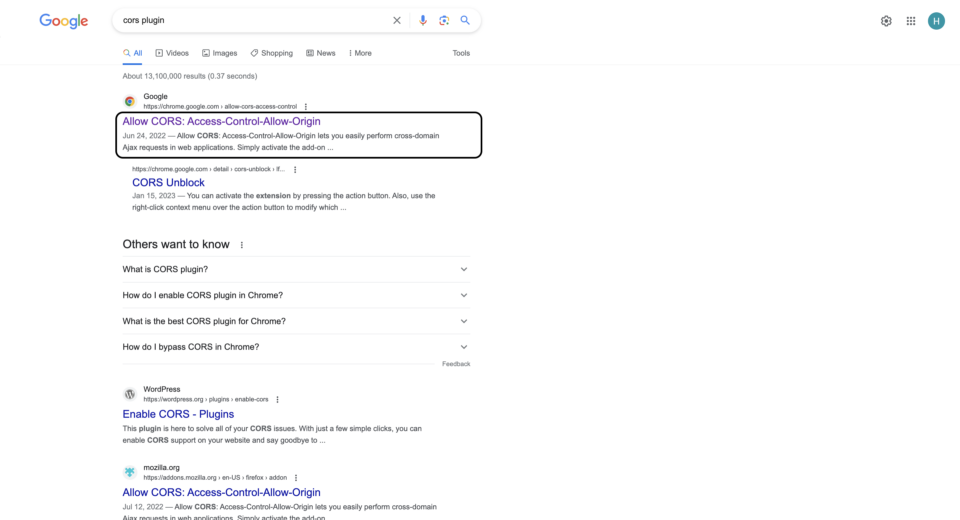Open the "CORS Unblock" result link

coord(168,183)
